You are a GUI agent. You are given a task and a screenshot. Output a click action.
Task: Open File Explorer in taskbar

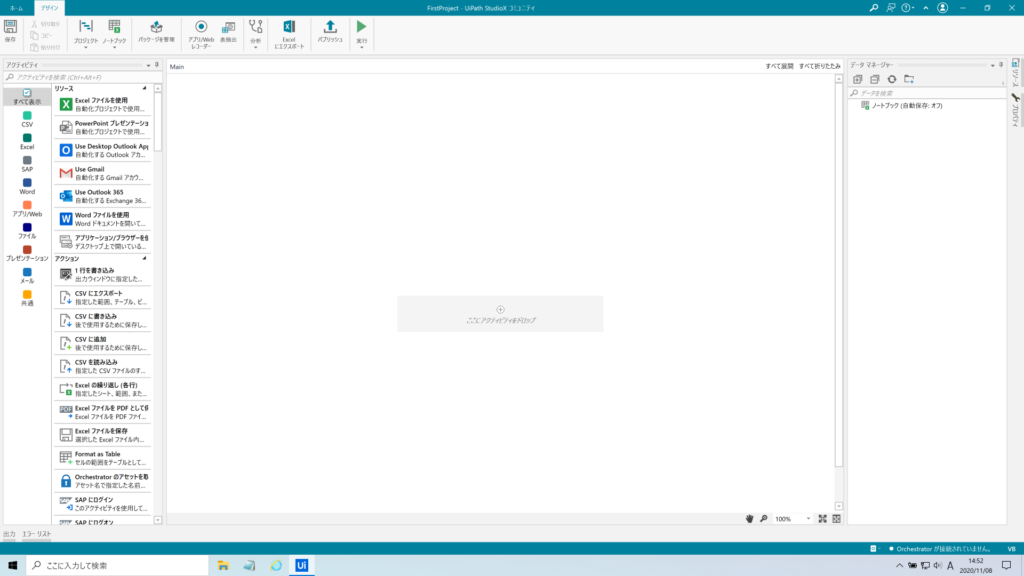coord(223,566)
